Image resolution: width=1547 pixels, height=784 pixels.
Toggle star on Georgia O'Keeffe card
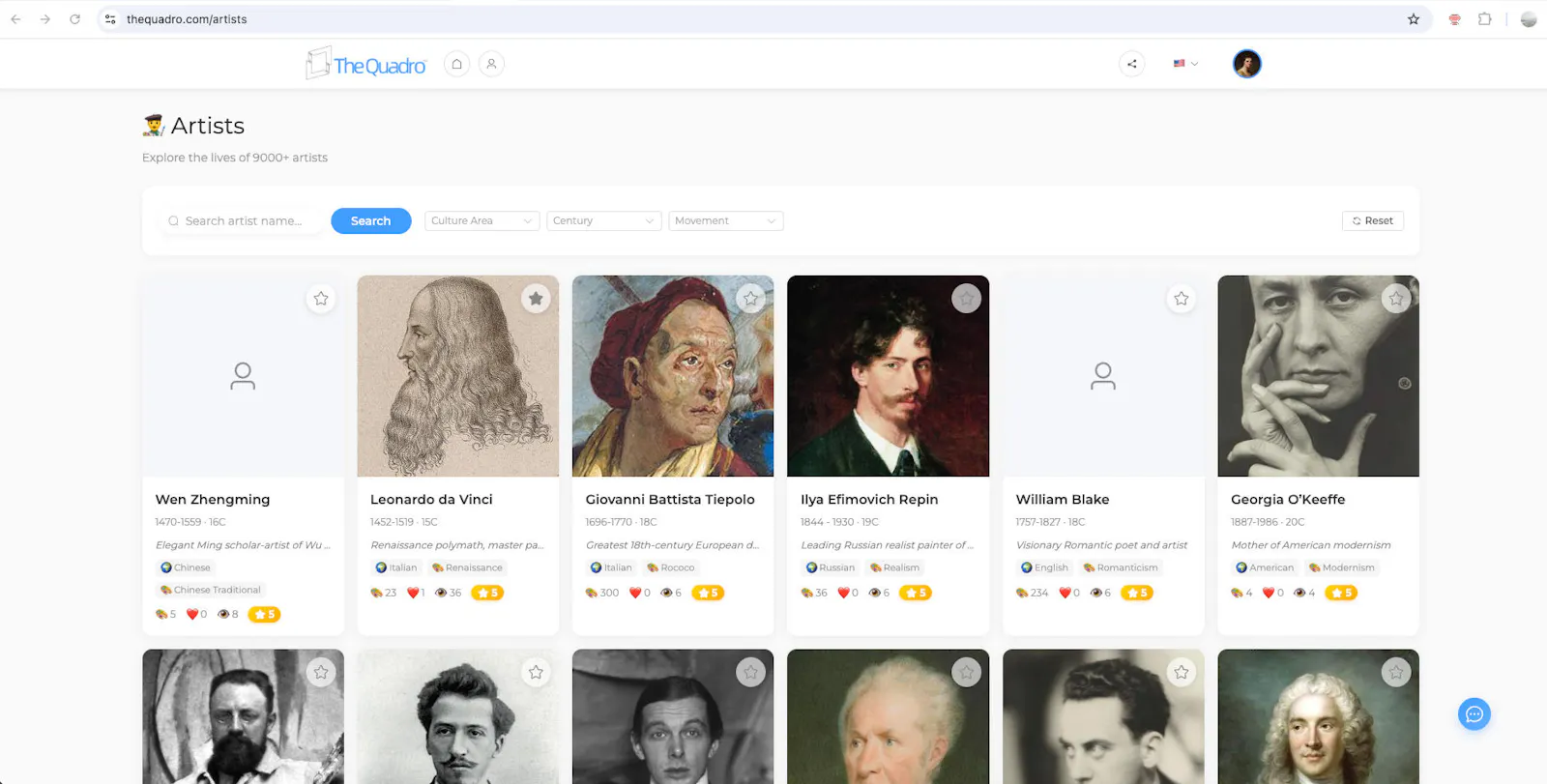pyautogui.click(x=1396, y=299)
